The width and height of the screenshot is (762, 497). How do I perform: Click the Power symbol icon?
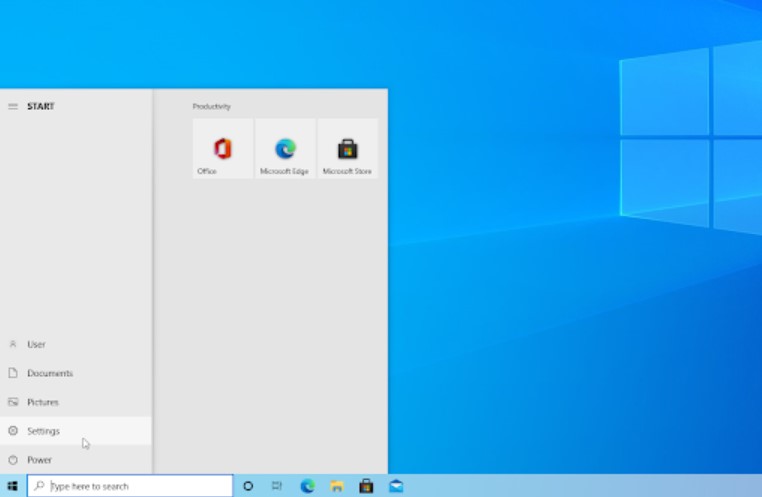13,460
